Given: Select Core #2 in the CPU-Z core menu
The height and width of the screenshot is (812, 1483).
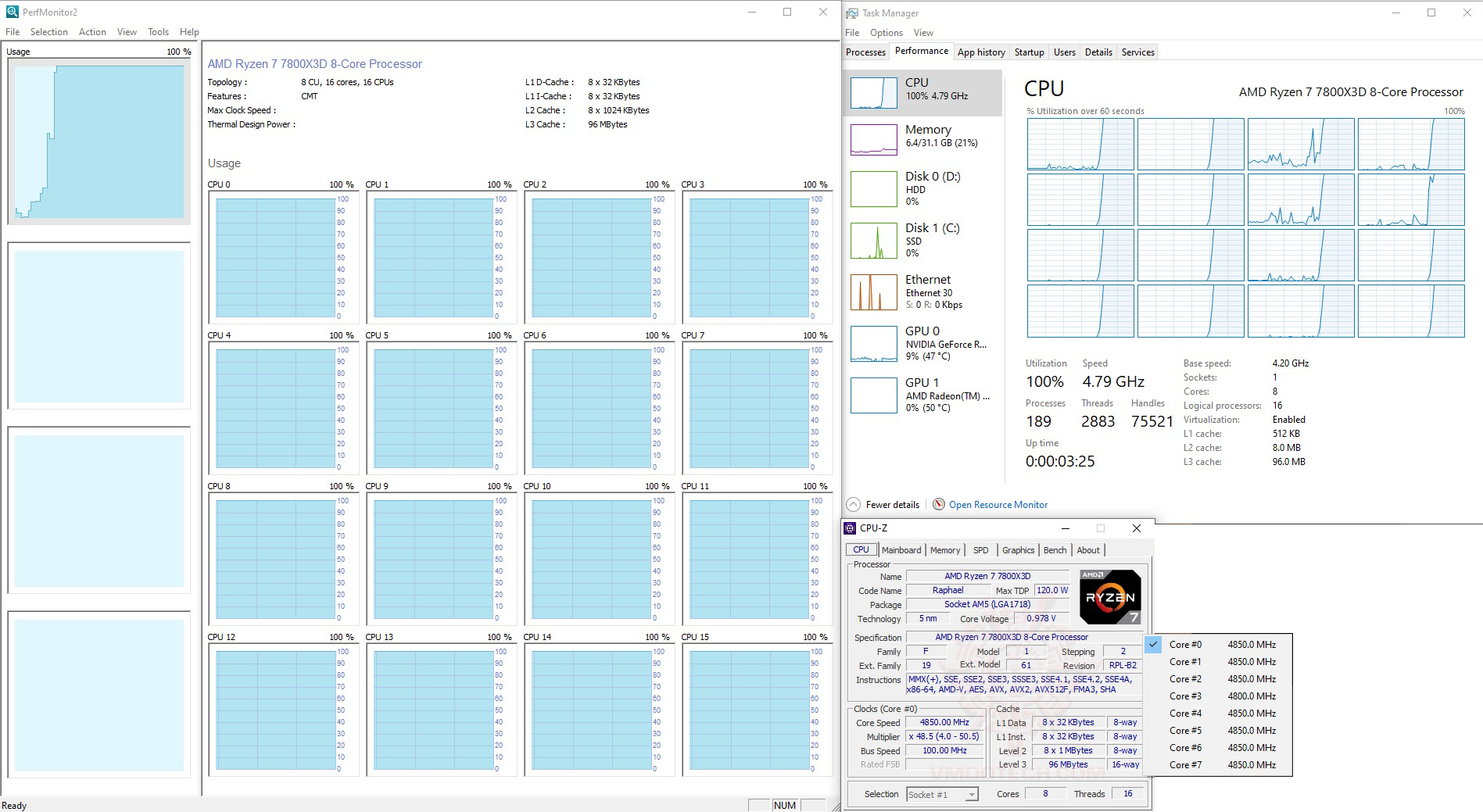Looking at the screenshot, I should (1218, 679).
